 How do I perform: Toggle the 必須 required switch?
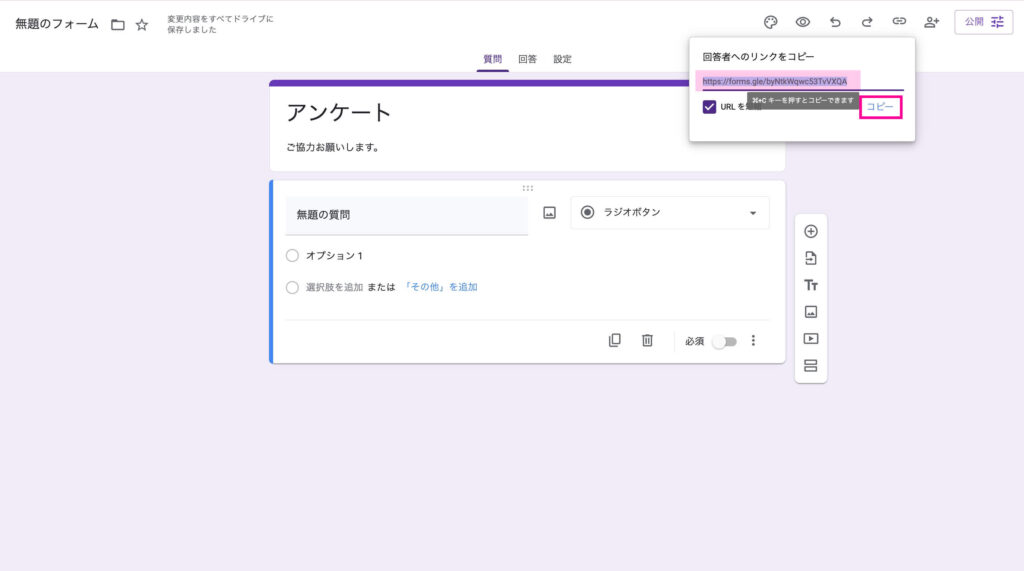click(724, 342)
